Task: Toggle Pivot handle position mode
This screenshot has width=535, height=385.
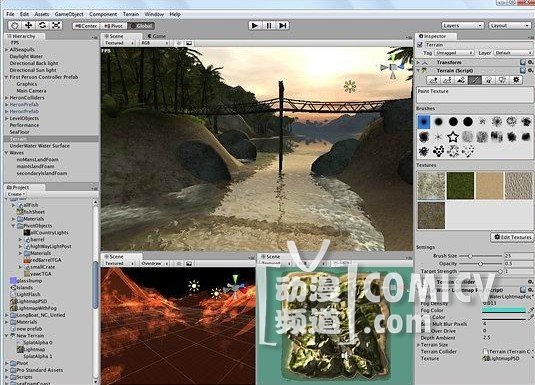Action: 114,26
